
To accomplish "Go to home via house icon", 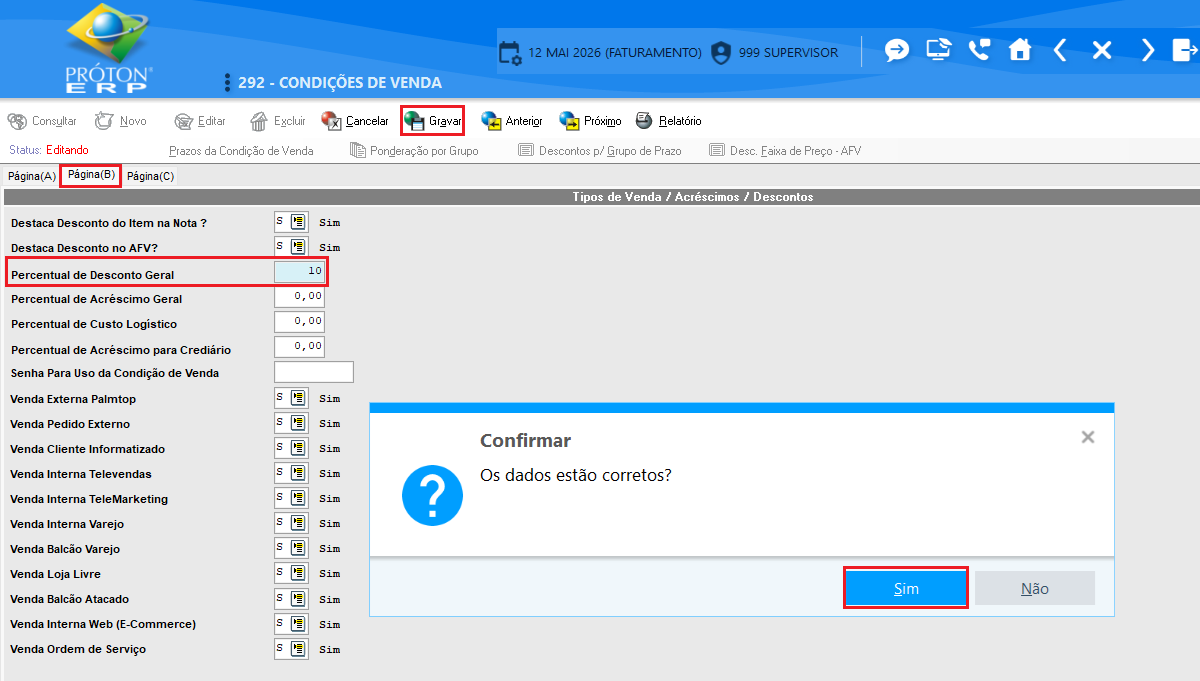I will [1020, 50].
